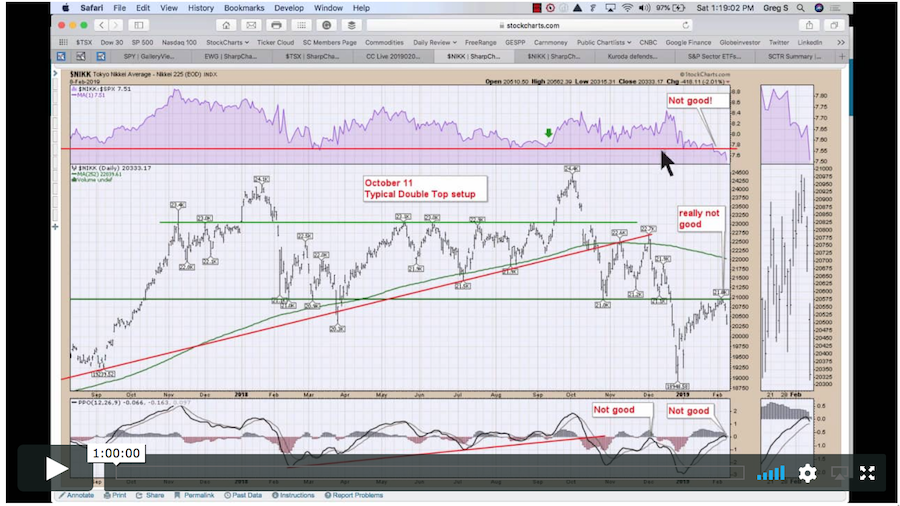This screenshot has width=900, height=506.
Task: Expand the StockCharts bookmark folder
Action: 227,42
